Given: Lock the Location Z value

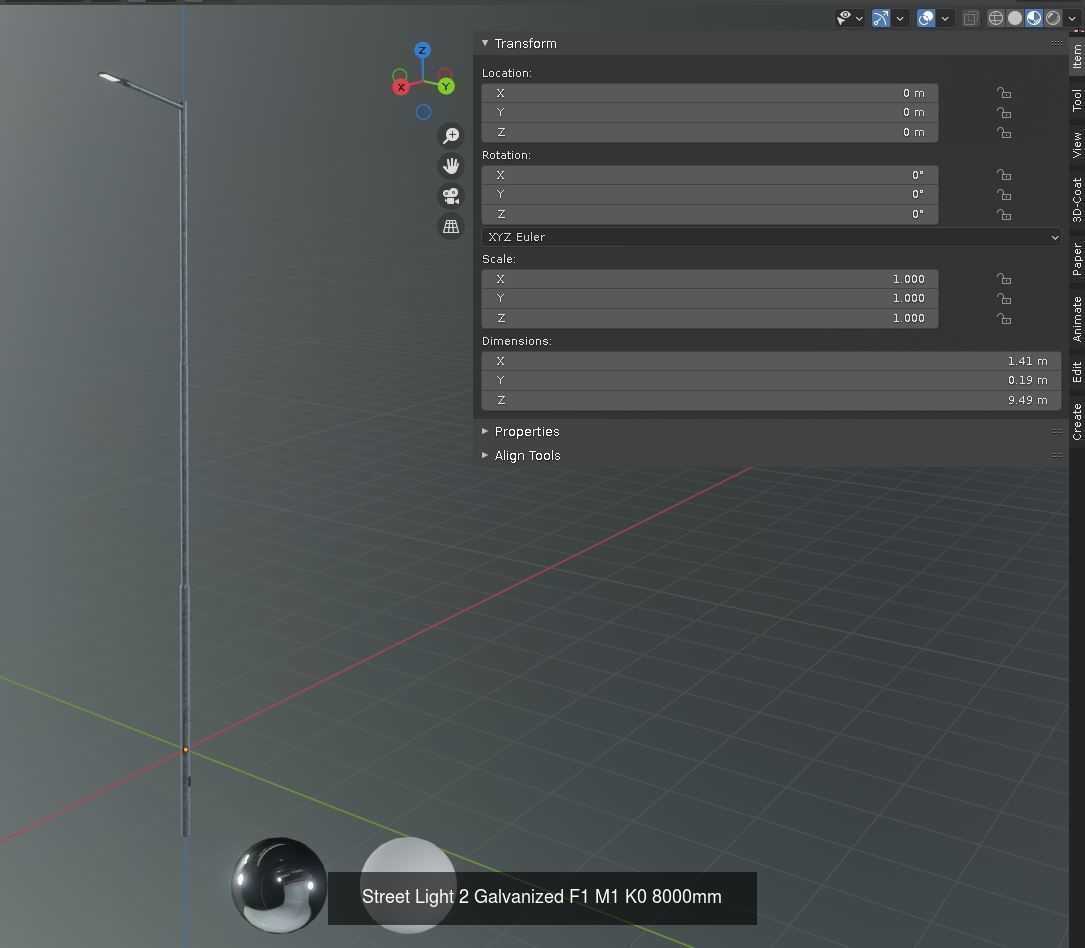Looking at the screenshot, I should [x=1003, y=132].
